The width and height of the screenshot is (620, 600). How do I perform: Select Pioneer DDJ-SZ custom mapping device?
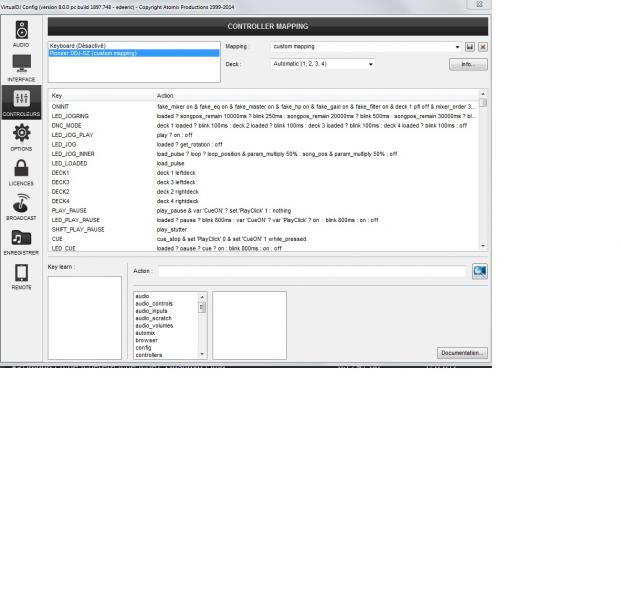pos(134,53)
